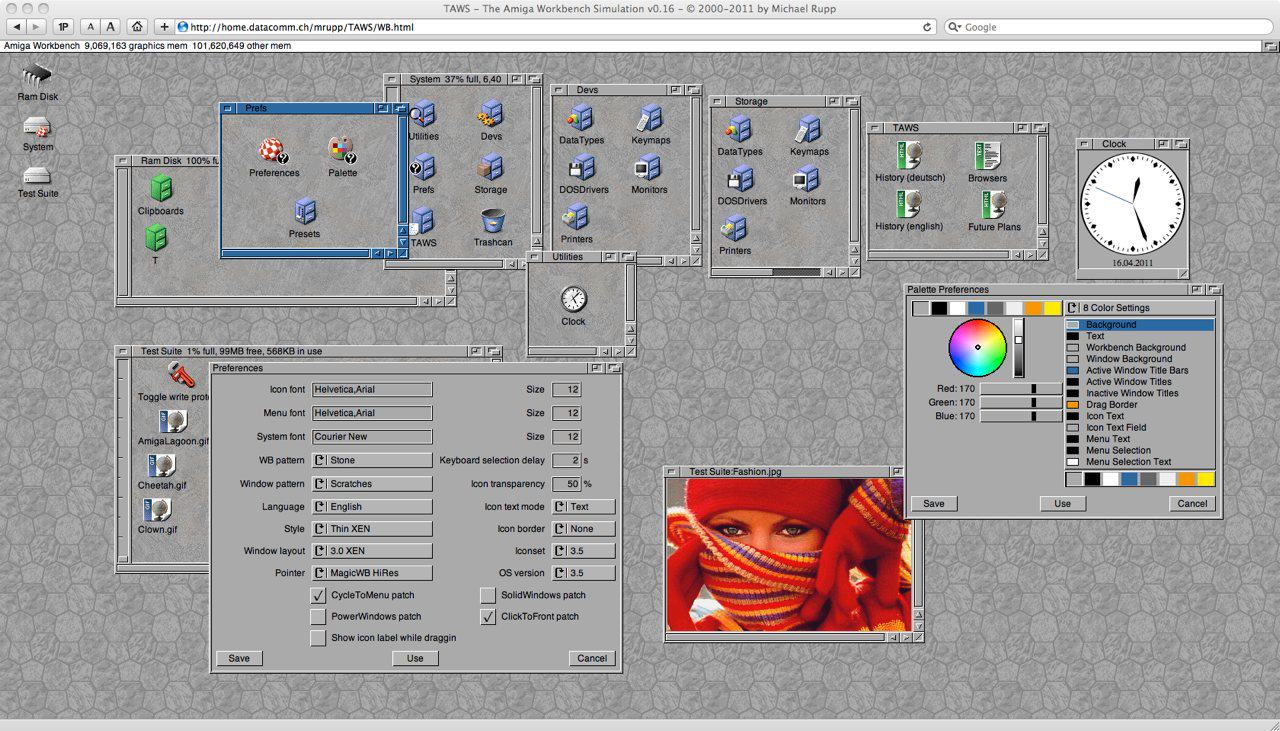1280x731 pixels.
Task: Click Save in the Preferences window
Action: [x=239, y=658]
